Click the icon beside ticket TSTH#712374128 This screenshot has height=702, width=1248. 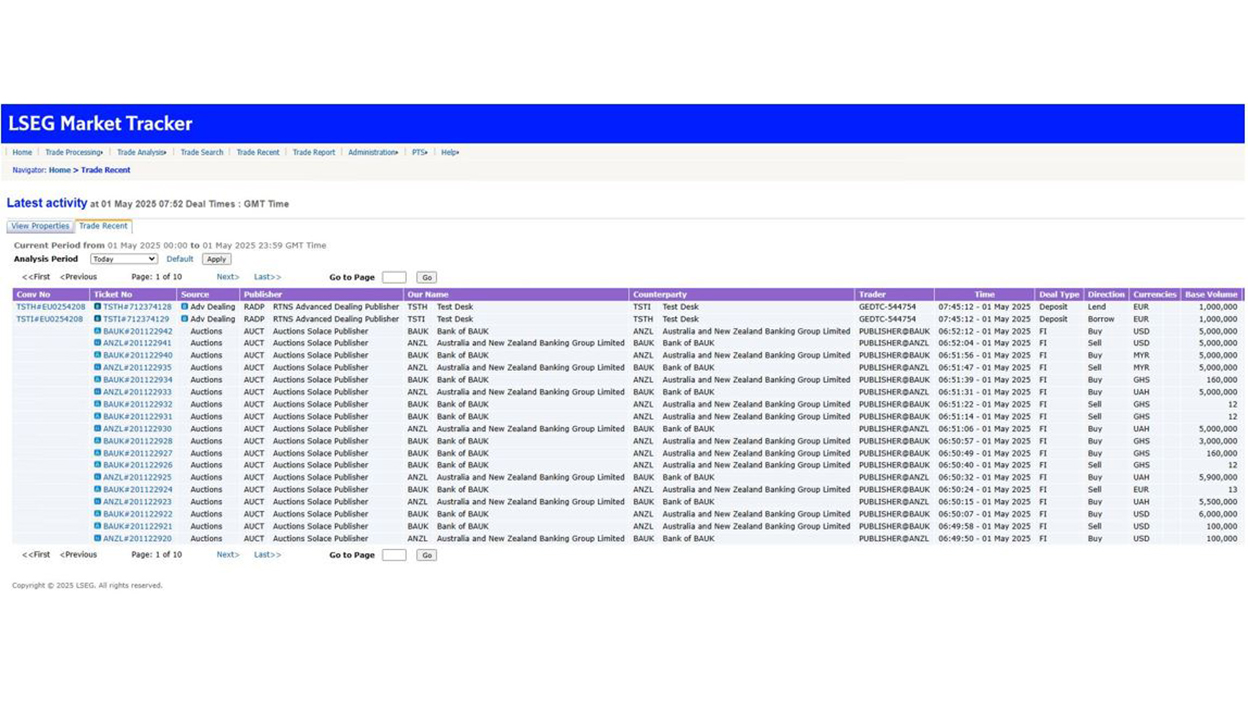pos(97,307)
